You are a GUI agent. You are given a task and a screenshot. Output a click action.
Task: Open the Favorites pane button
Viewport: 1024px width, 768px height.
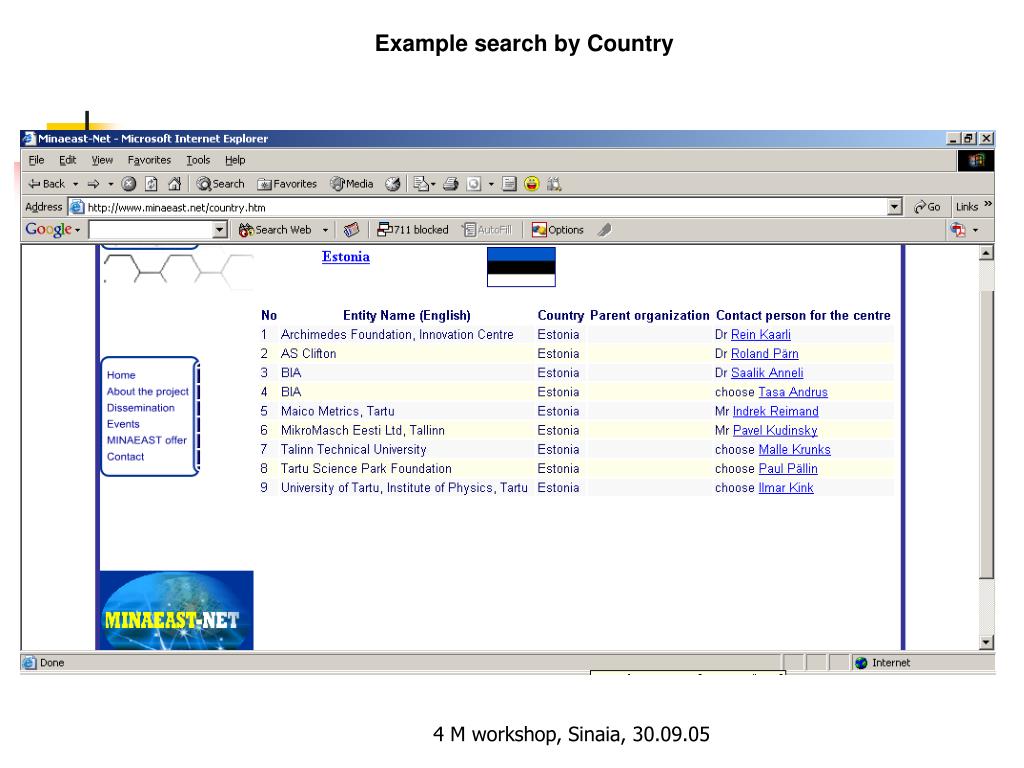pos(287,184)
